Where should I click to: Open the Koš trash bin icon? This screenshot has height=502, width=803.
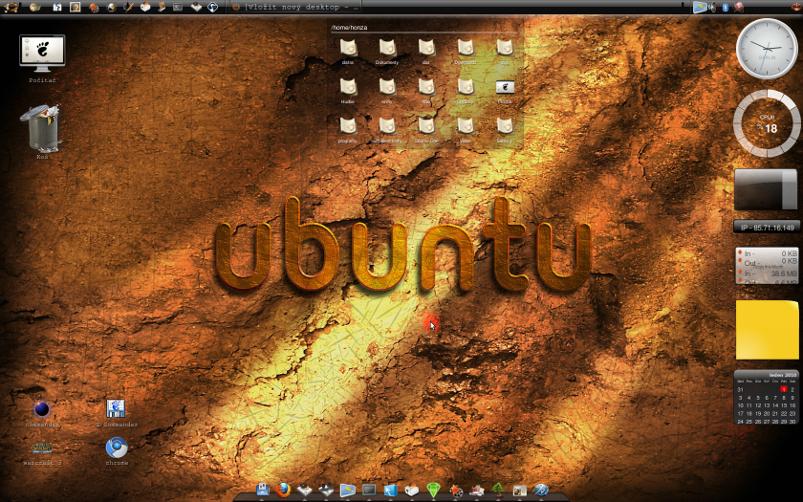click(x=41, y=127)
